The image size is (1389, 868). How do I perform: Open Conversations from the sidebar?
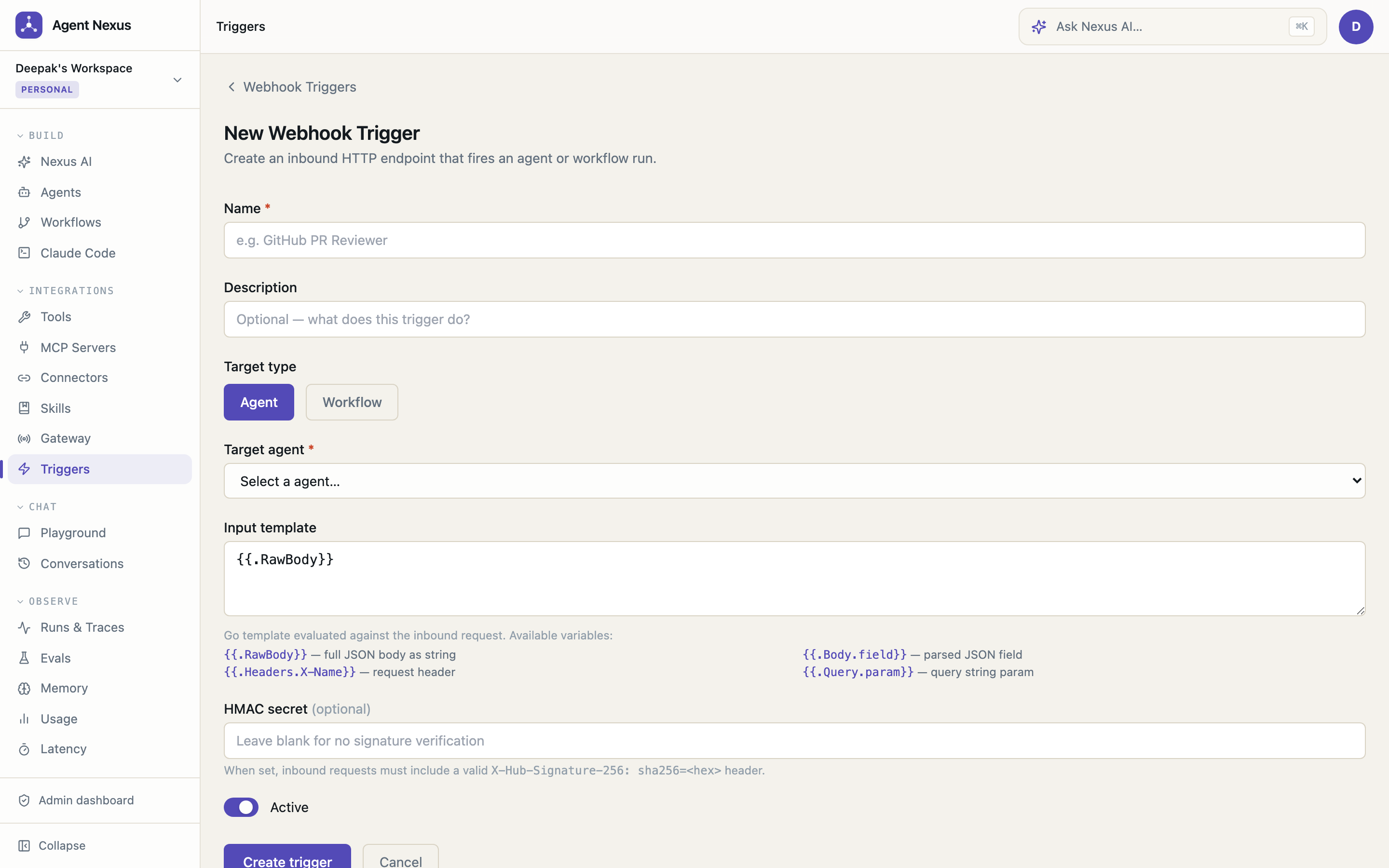coord(100,564)
